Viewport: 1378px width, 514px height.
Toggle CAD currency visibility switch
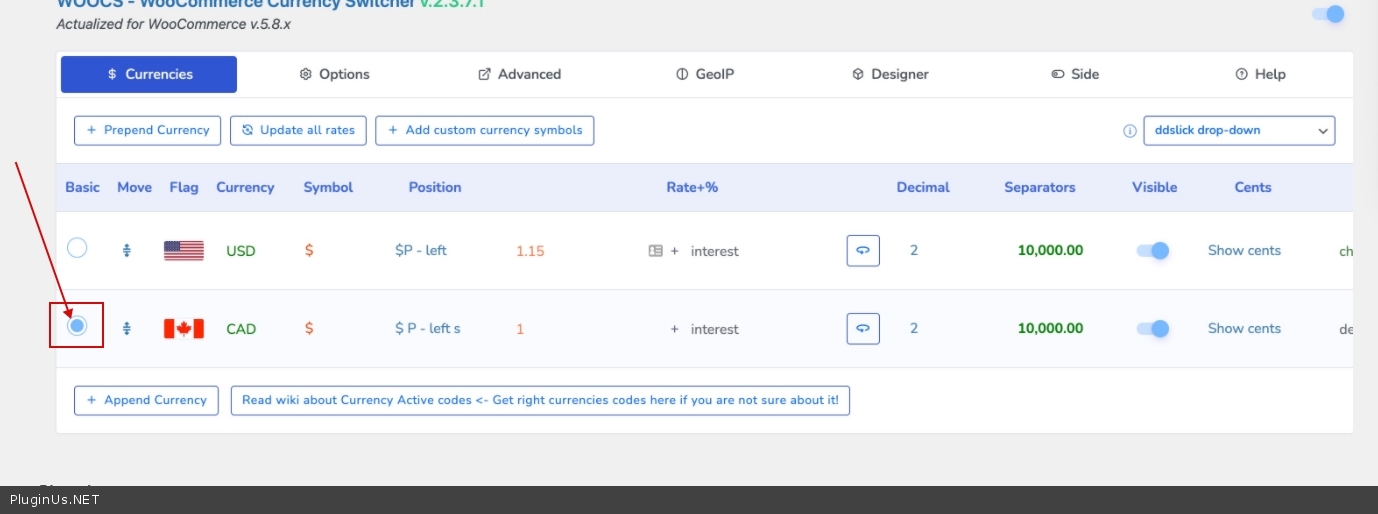coord(1153,328)
